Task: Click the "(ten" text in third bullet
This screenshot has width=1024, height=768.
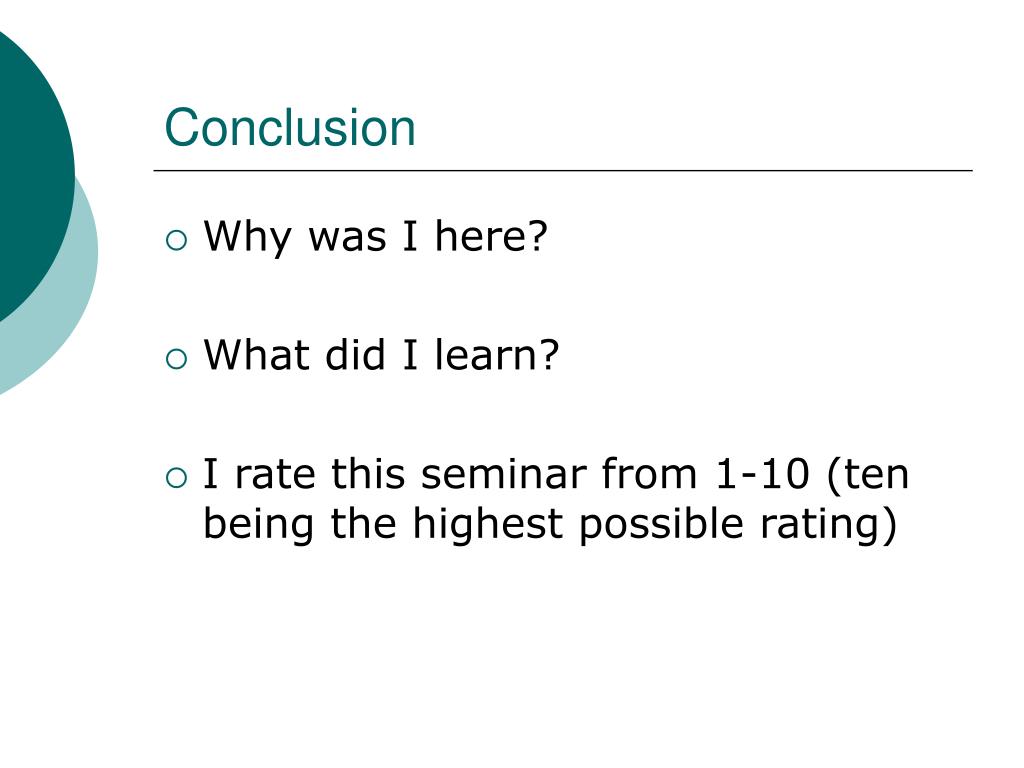Action: coord(868,474)
